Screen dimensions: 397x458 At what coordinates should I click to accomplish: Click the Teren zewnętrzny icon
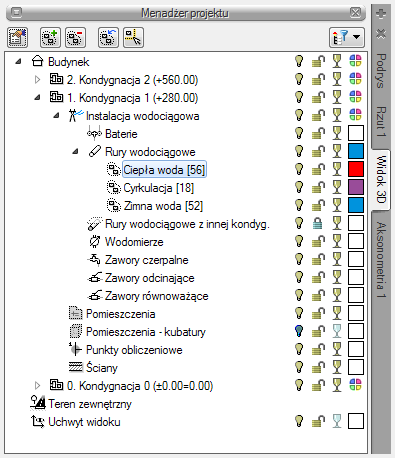tap(37, 403)
